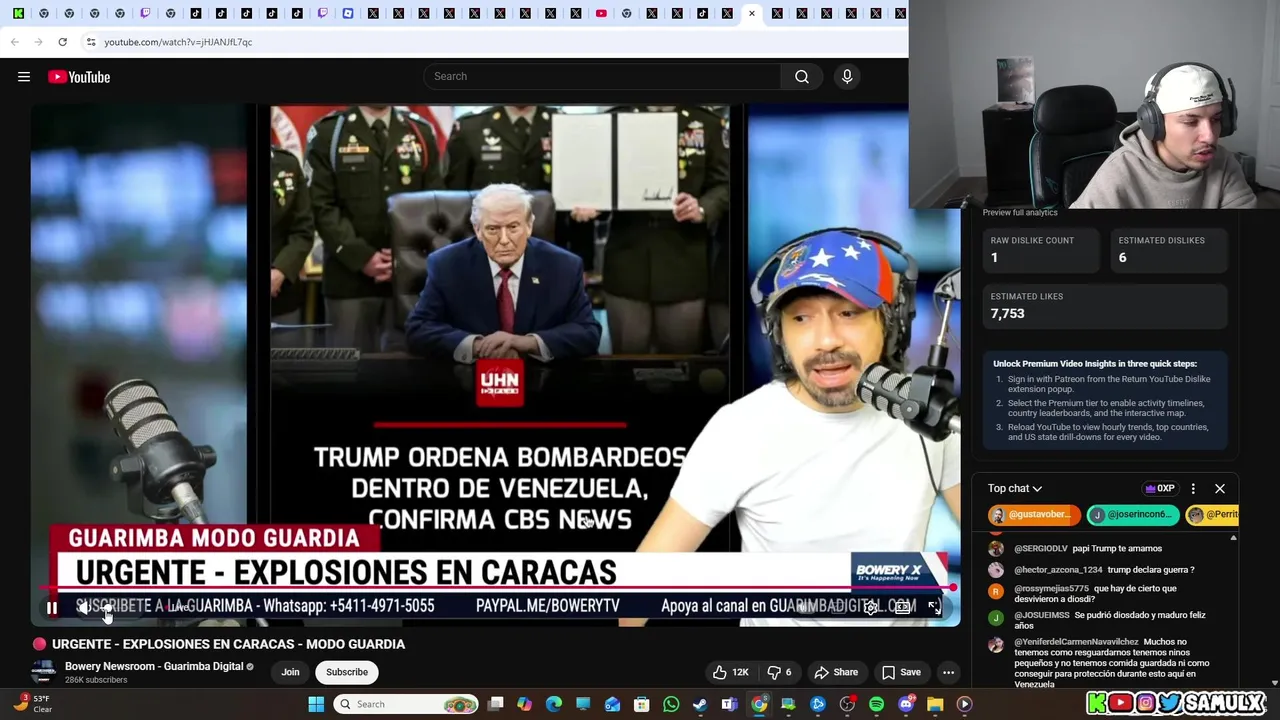The image size is (1280, 720).
Task: Open Steam from the taskbar
Action: 700,704
